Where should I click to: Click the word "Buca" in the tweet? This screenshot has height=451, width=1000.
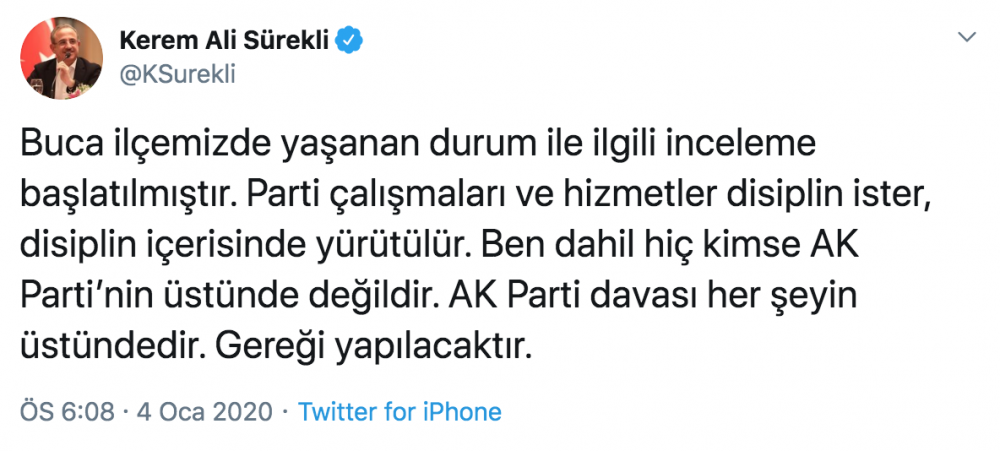click(60, 145)
